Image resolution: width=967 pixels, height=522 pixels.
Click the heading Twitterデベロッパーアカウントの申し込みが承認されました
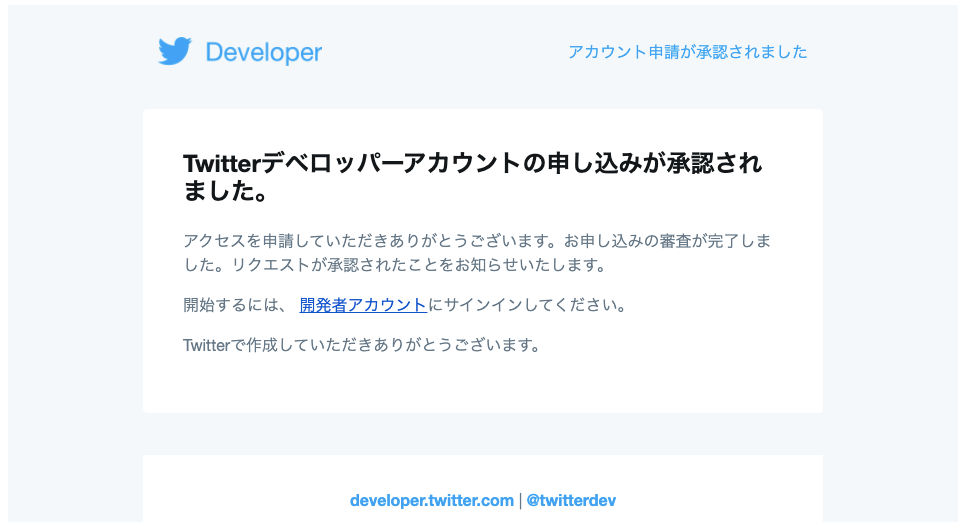point(472,177)
